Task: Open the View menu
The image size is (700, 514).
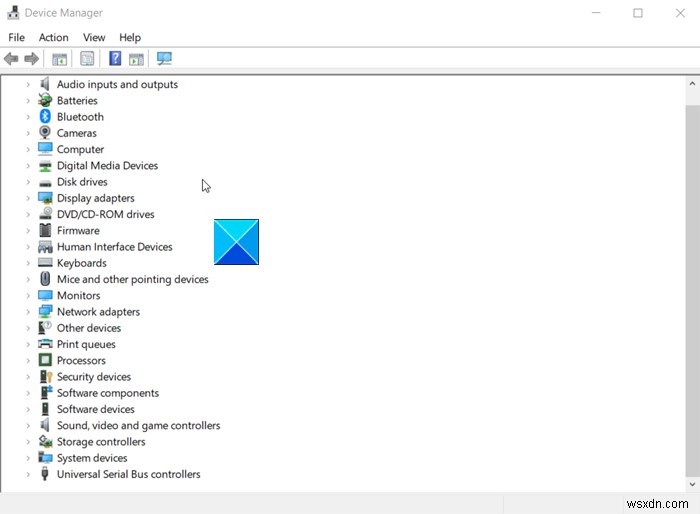Action: click(x=94, y=38)
